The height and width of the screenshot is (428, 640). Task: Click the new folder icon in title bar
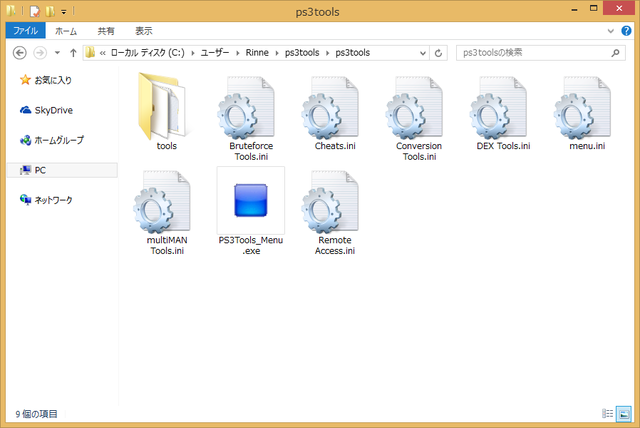[50, 11]
